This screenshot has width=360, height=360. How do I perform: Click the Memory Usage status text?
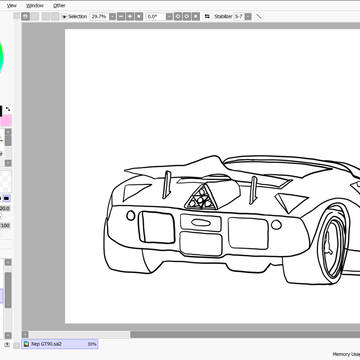pos(346,354)
